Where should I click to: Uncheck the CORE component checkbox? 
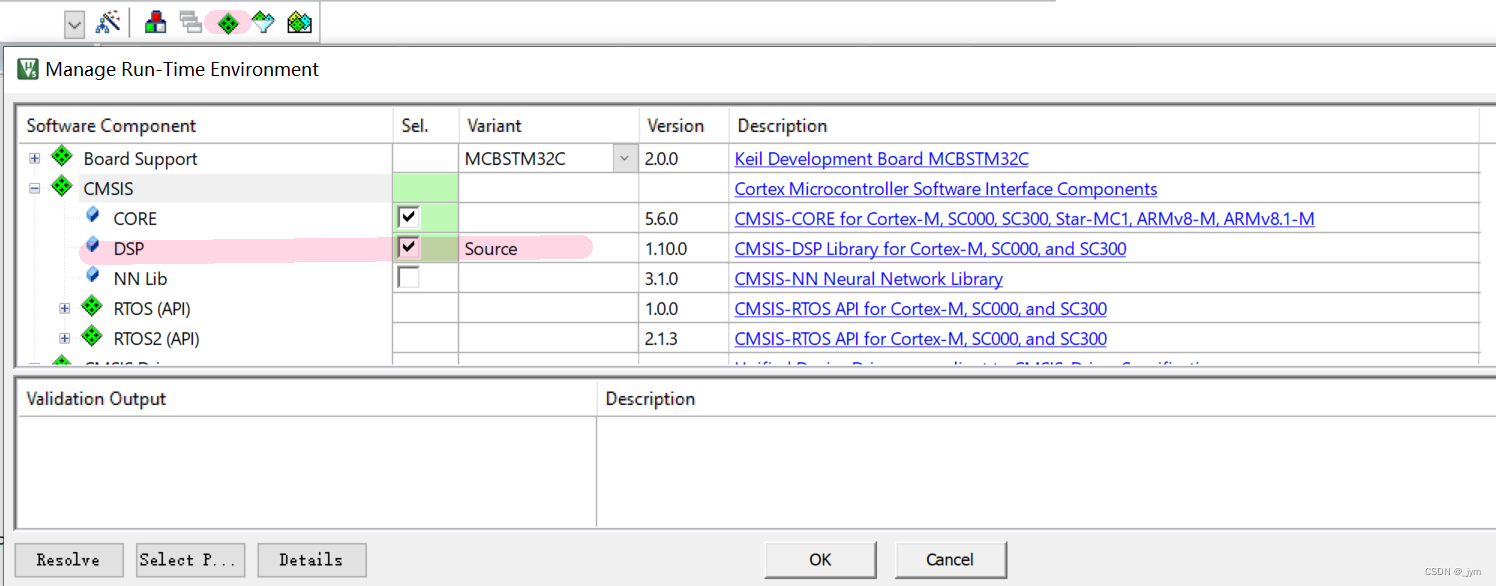(x=408, y=217)
